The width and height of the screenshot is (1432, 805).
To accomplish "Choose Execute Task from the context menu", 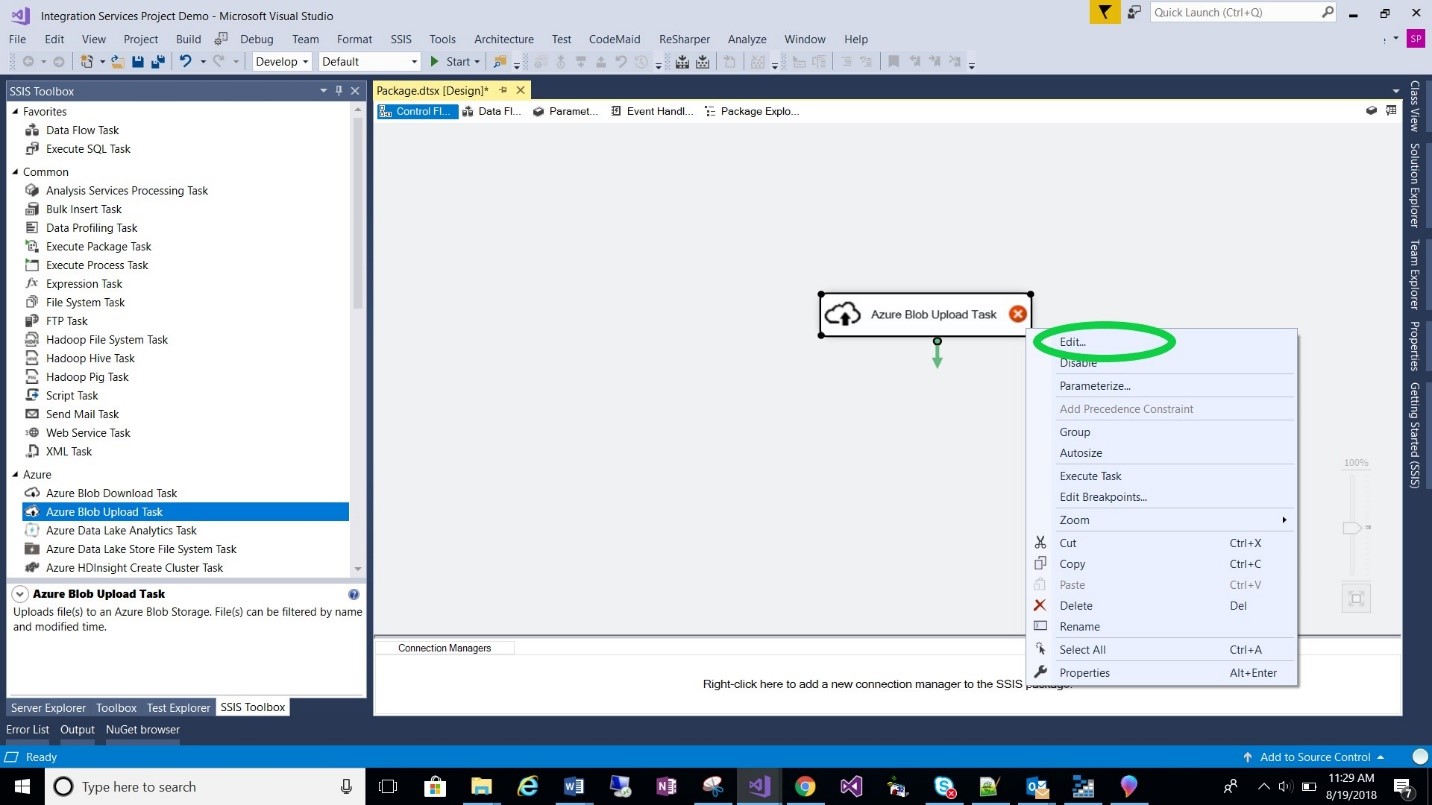I will [x=1090, y=476].
